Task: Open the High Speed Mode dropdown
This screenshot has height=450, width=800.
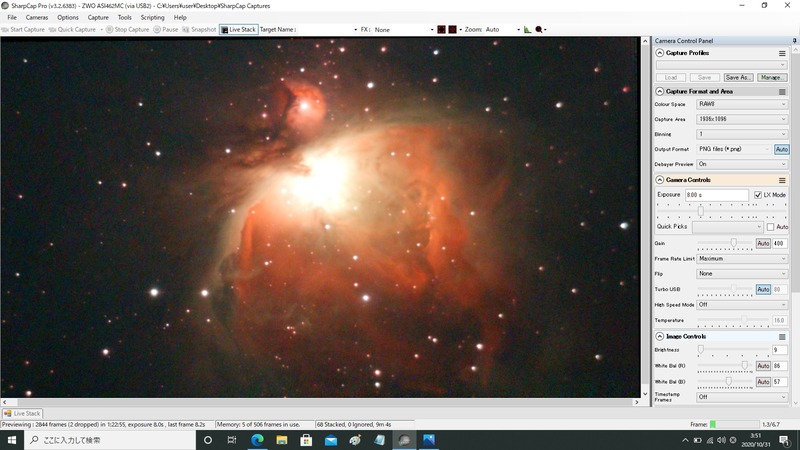Action: coord(742,305)
